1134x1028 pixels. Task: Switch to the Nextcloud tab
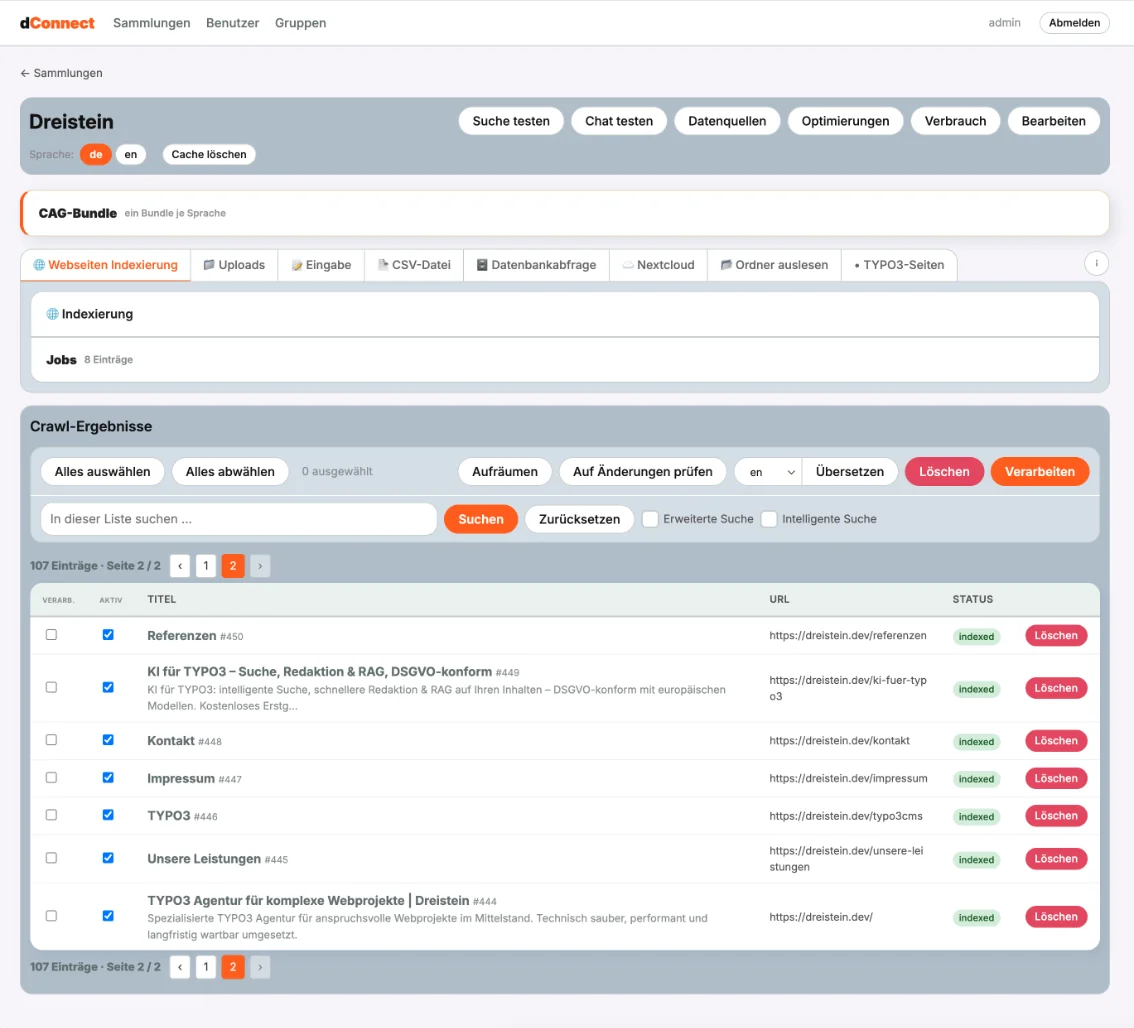(658, 265)
